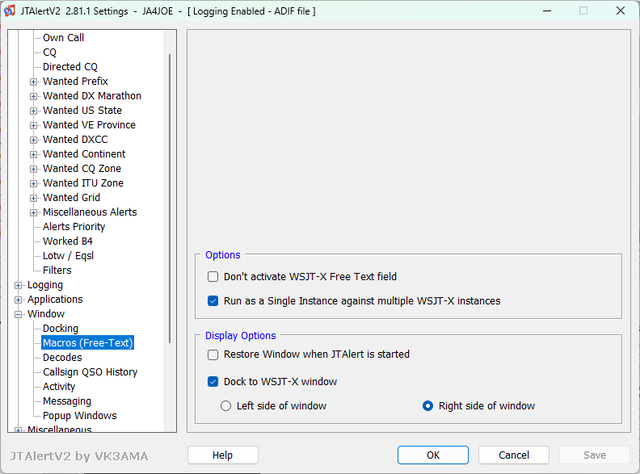Expand the Wanted DX Marathon node

click(x=33, y=96)
